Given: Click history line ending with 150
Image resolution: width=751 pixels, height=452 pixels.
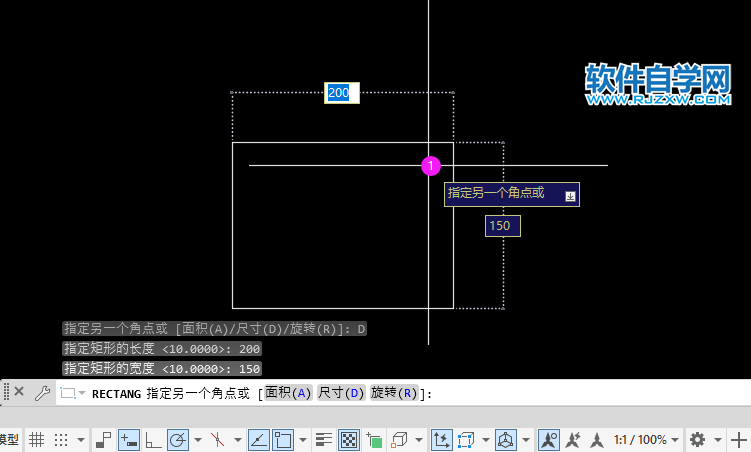Looking at the screenshot, I should coord(162,368).
